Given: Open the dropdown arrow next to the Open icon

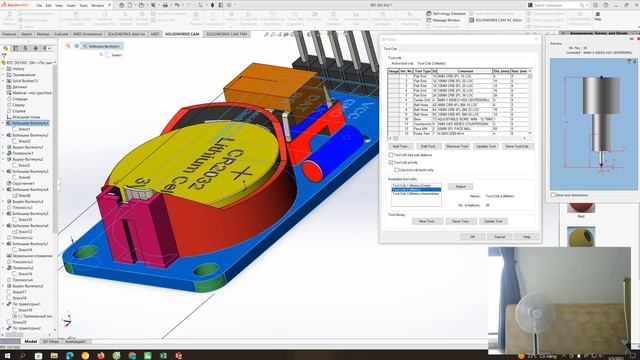Looking at the screenshot, I should [147, 5].
